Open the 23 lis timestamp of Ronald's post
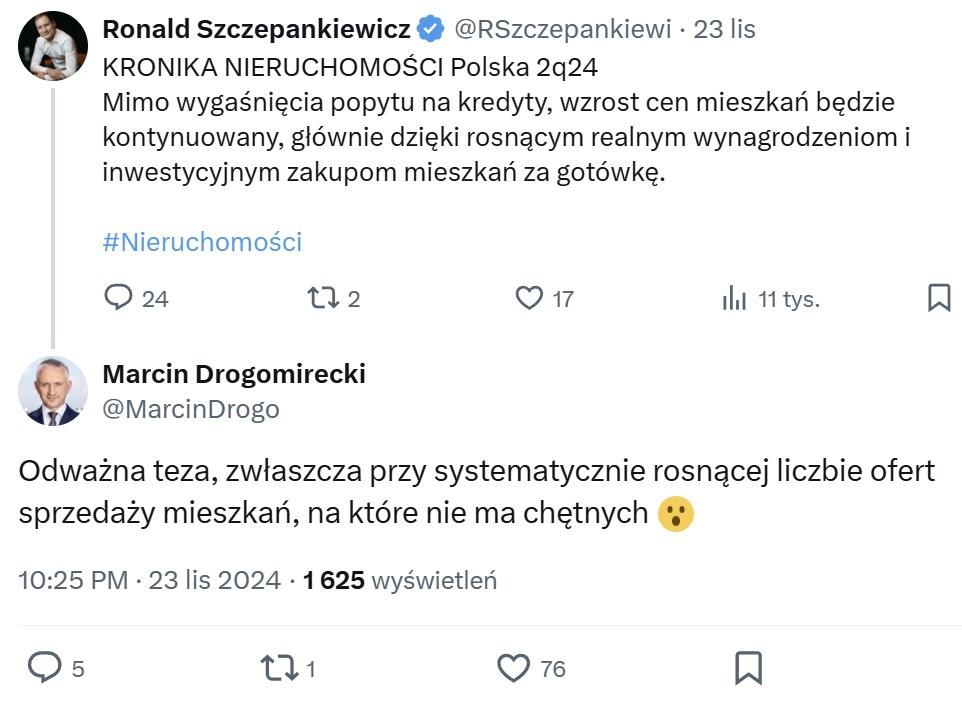Image resolution: width=962 pixels, height=708 pixels. tap(725, 29)
